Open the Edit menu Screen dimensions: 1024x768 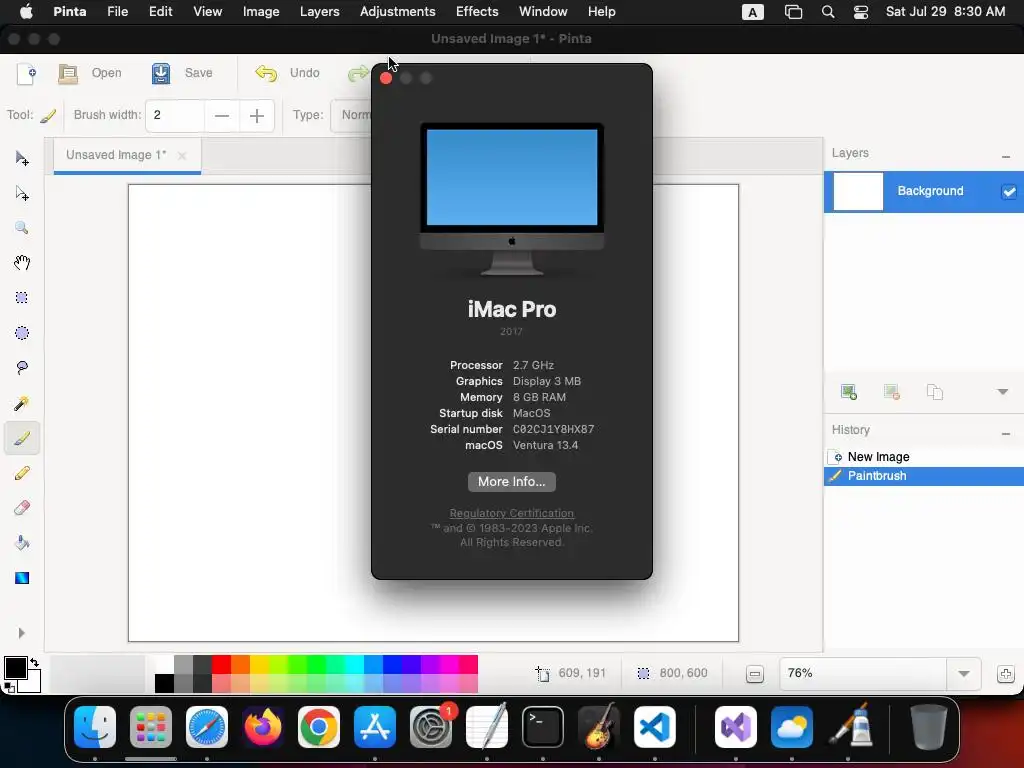161,12
